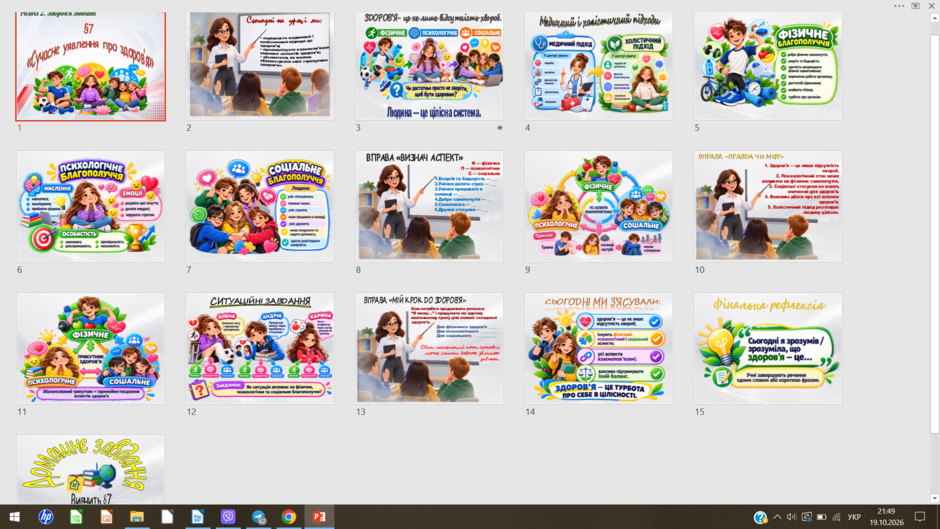Select slide 10 'ВПРАВА «ПРАВДА ЧИ МІФ»'
Viewport: 940px width, 529px height.
point(768,206)
